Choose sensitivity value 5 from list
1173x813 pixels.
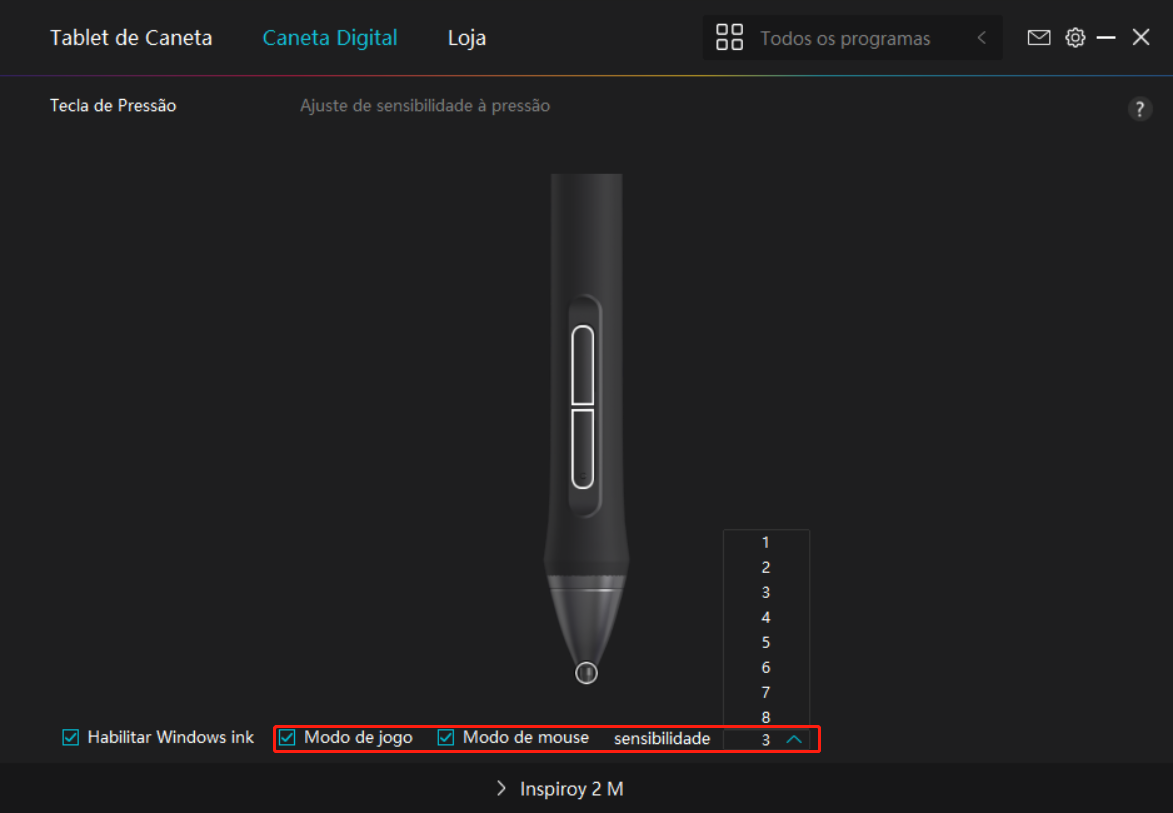pos(766,642)
